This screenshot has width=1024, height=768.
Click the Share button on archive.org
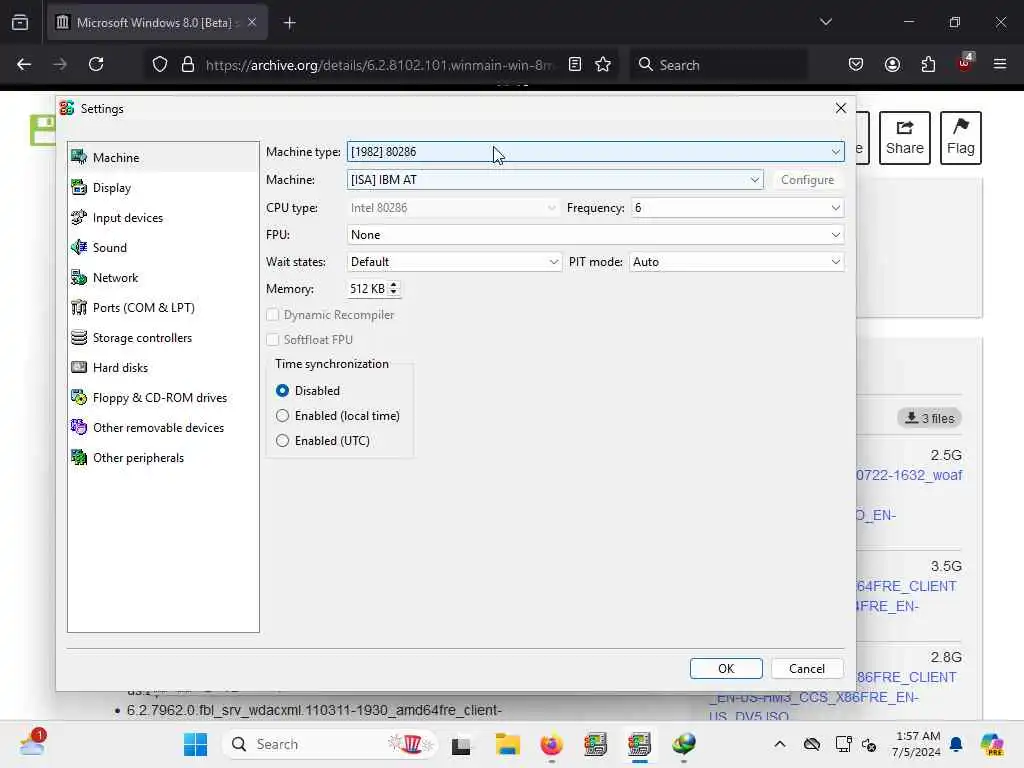point(904,138)
